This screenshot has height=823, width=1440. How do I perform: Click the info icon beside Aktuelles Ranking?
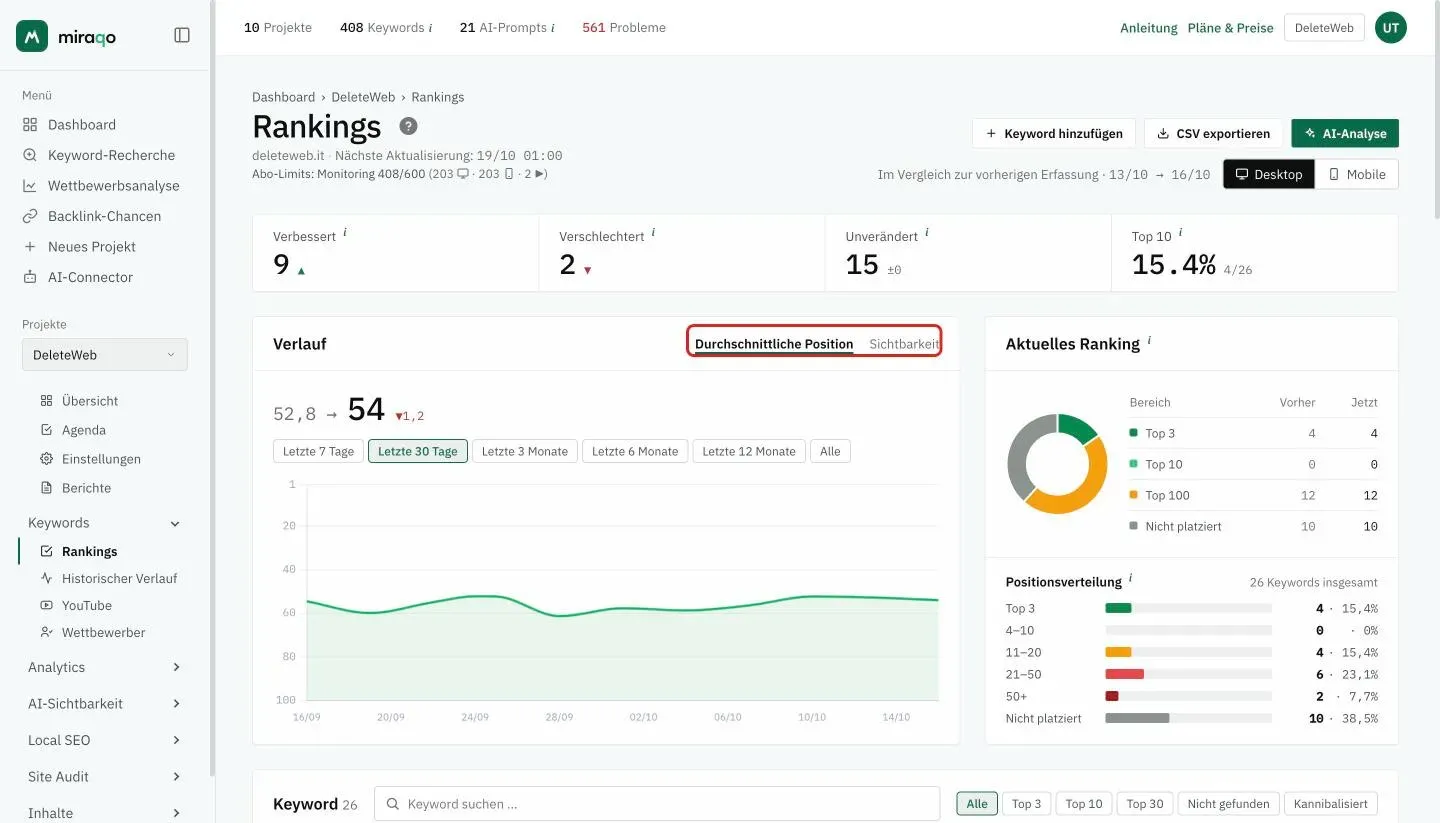(x=1149, y=340)
